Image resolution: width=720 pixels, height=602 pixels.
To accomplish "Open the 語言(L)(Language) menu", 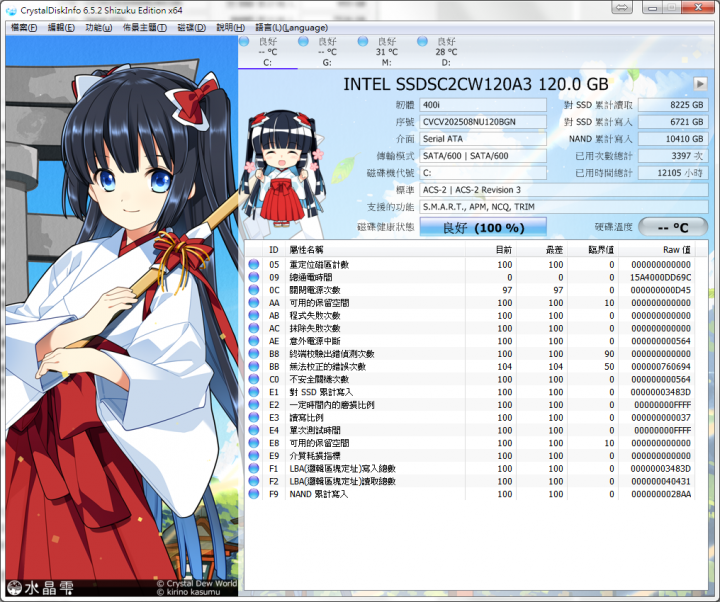I will tap(292, 28).
